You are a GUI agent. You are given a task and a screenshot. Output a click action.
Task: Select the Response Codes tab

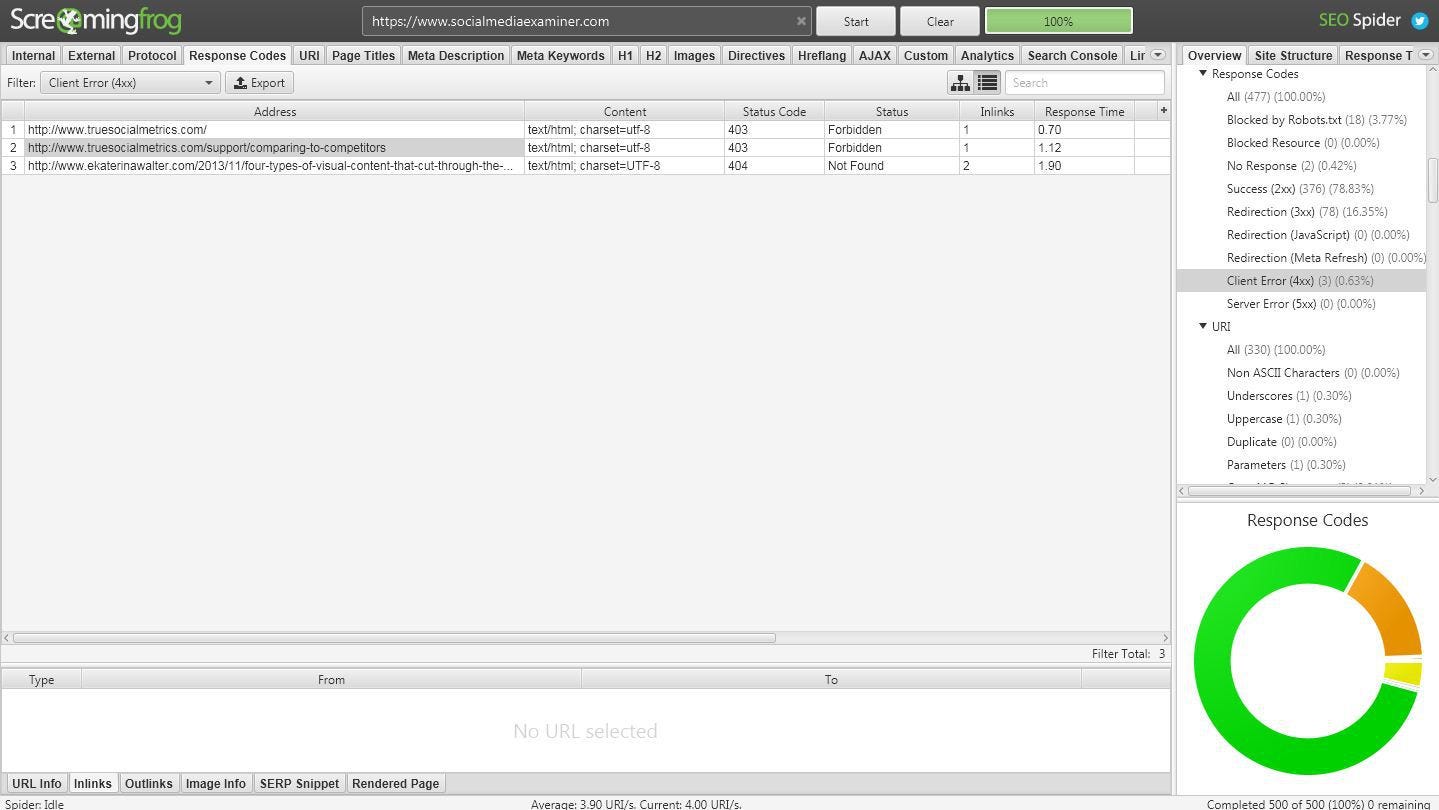tap(237, 56)
